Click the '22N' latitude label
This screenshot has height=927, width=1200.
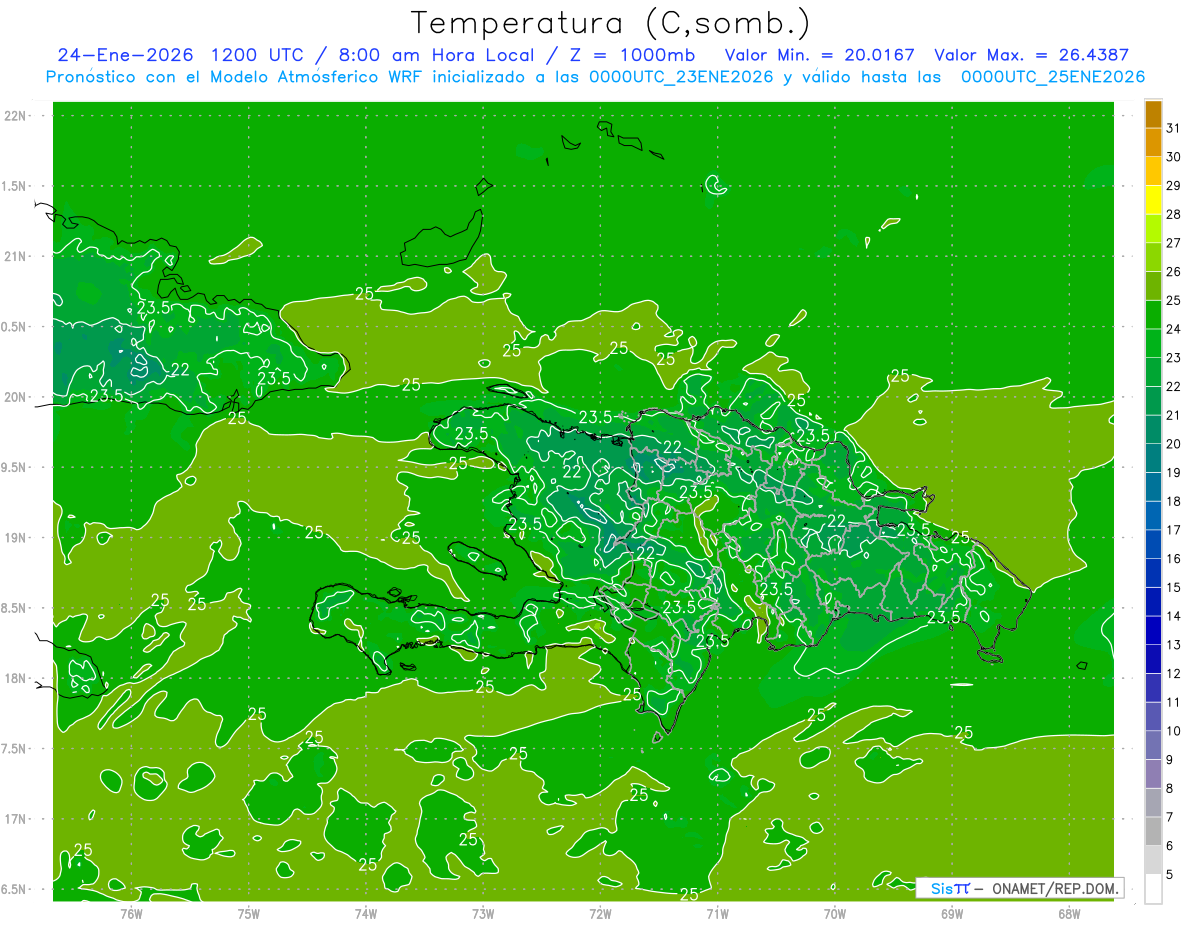pos(15,115)
